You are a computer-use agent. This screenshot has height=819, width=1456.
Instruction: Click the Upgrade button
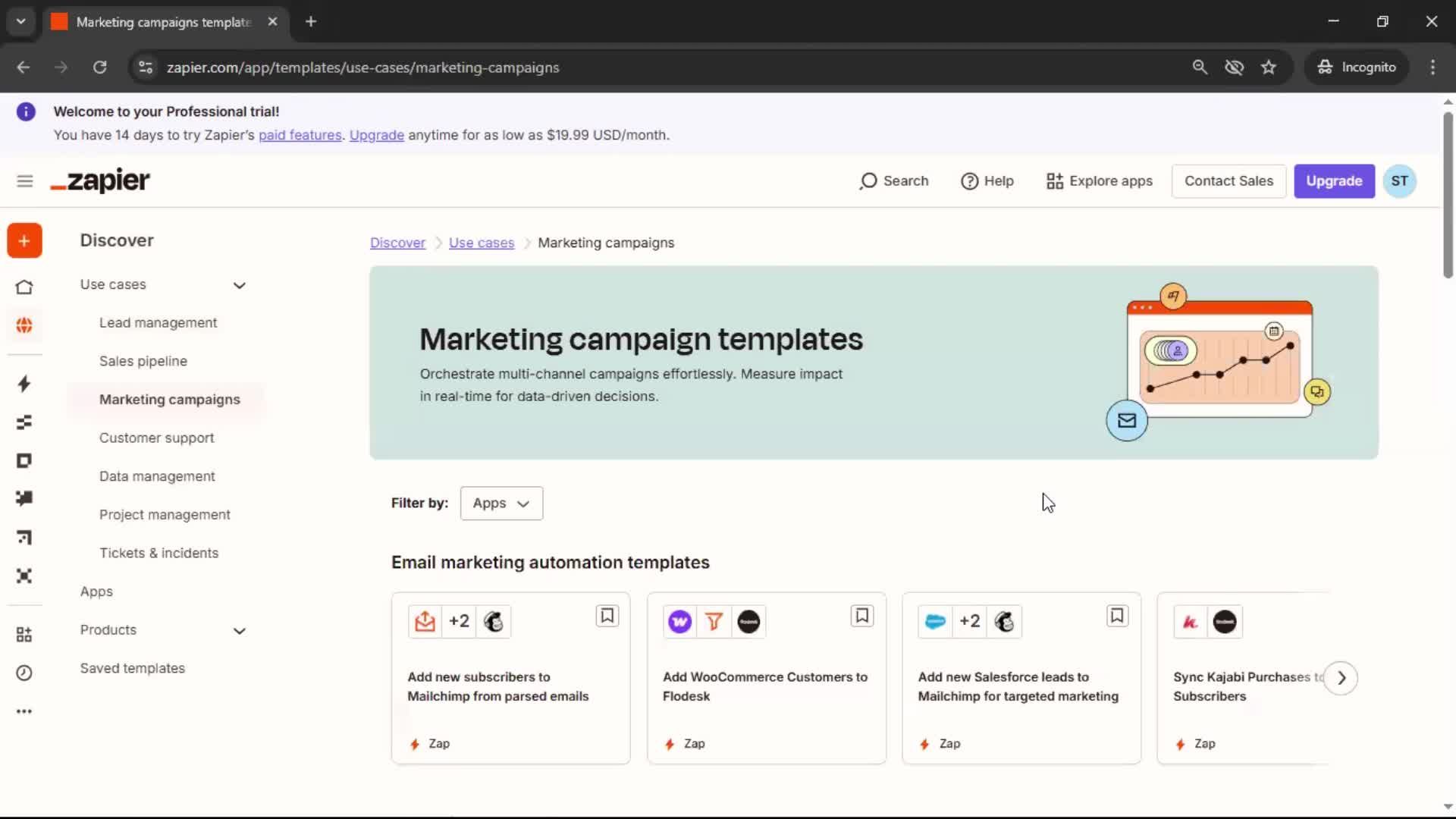tap(1334, 181)
